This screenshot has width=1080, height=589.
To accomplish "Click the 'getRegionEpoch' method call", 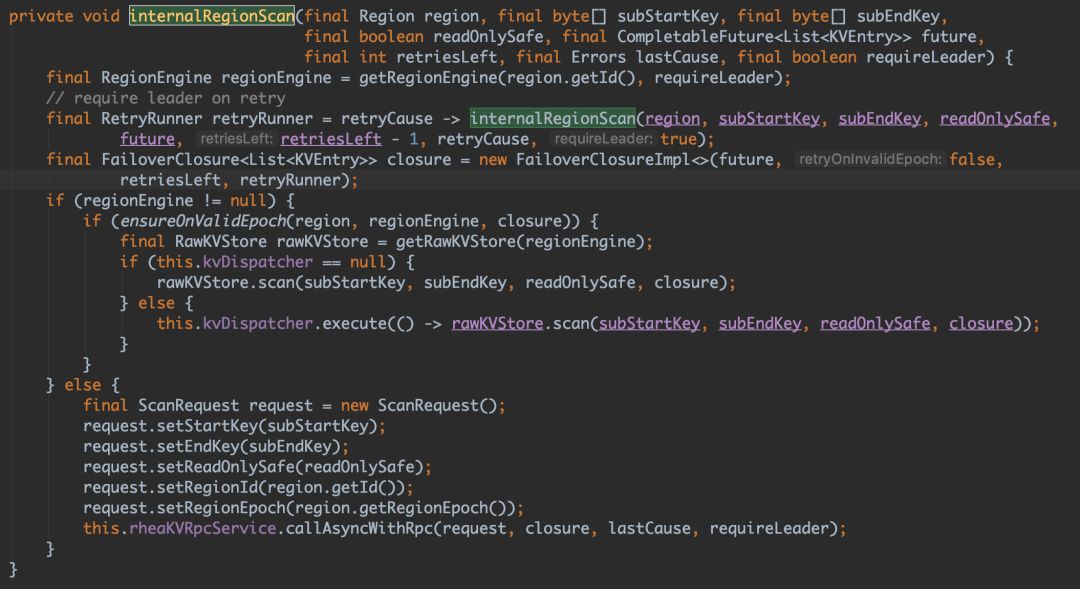I will point(424,508).
